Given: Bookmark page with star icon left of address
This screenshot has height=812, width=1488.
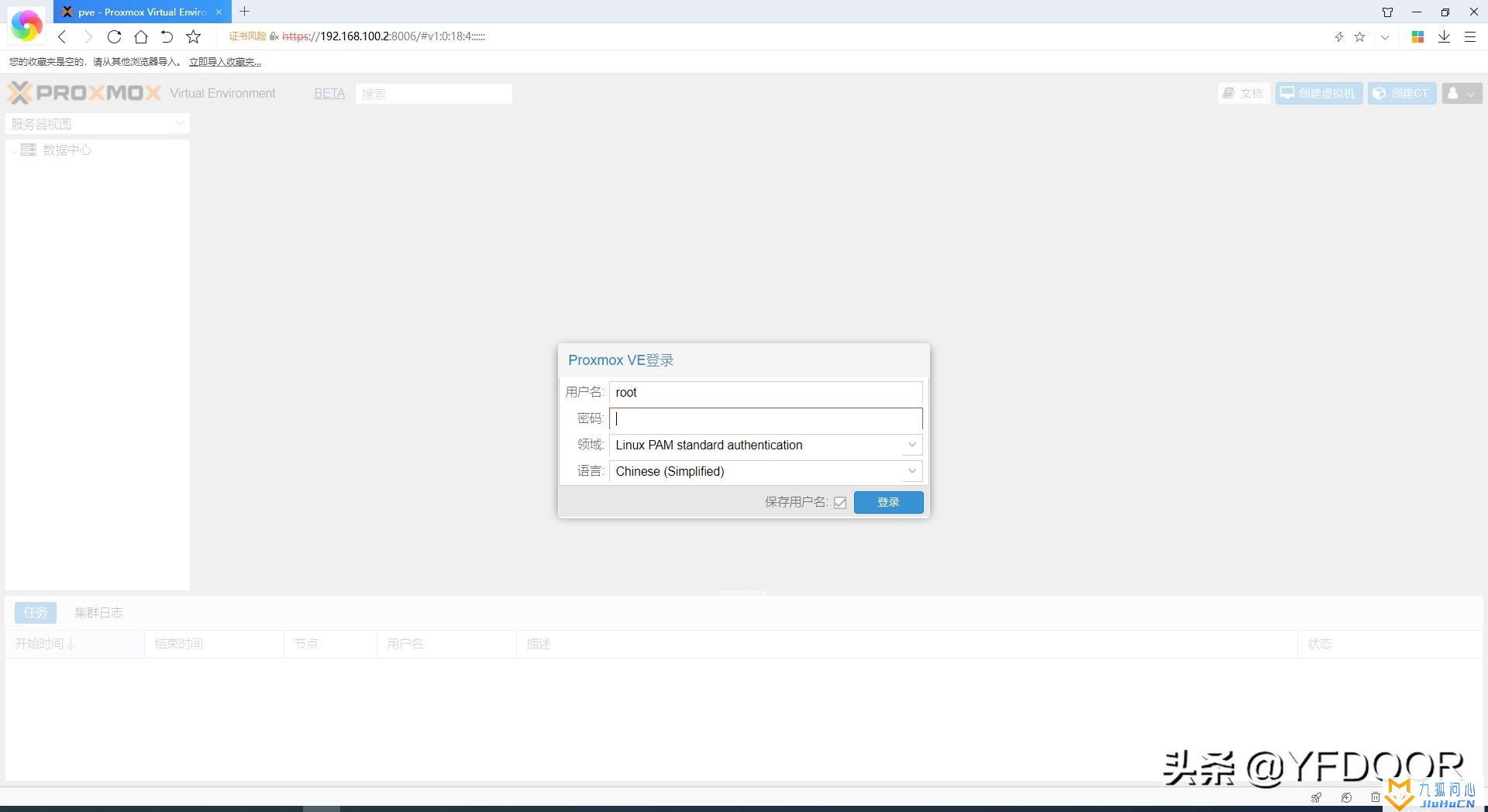Looking at the screenshot, I should tap(194, 36).
